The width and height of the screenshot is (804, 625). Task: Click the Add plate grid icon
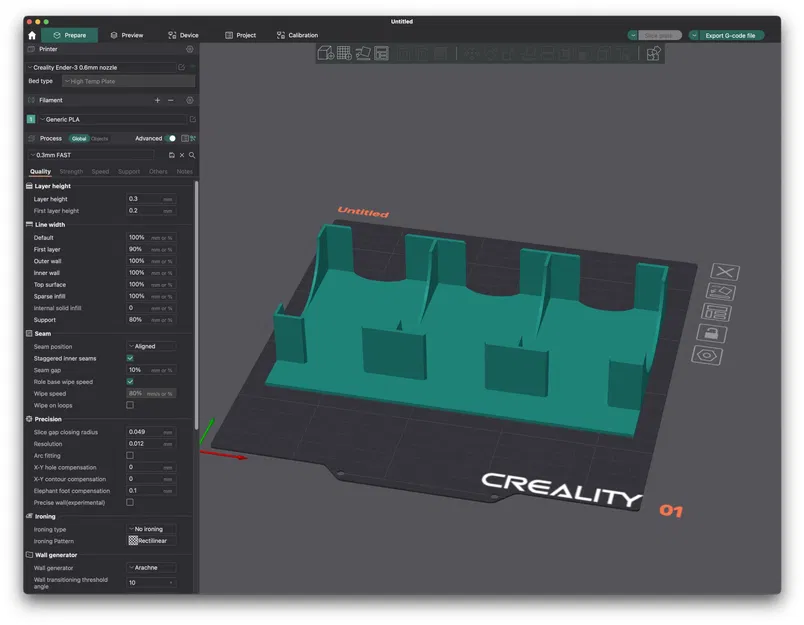[344, 53]
